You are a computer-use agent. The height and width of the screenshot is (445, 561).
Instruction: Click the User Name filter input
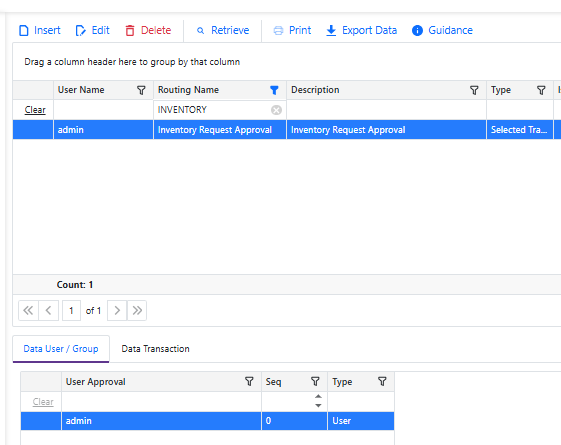click(x=103, y=110)
